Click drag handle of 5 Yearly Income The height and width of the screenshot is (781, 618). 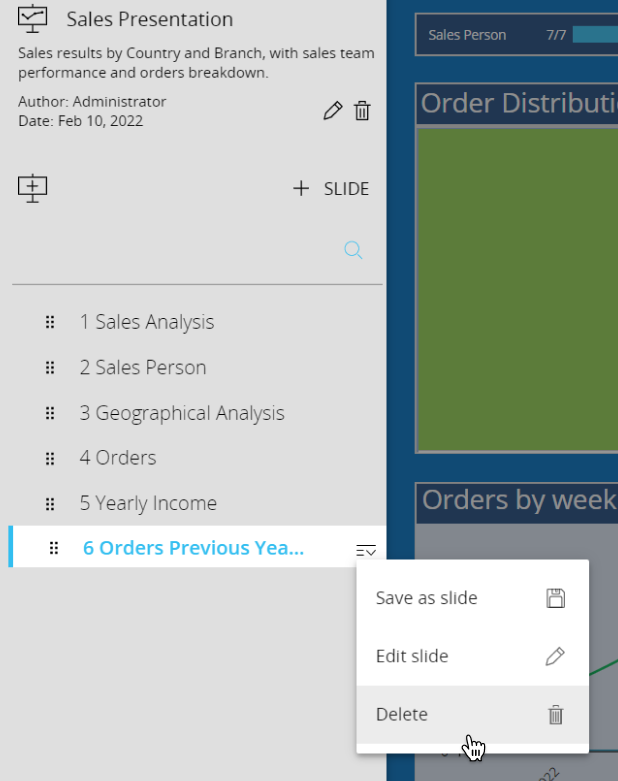point(50,503)
